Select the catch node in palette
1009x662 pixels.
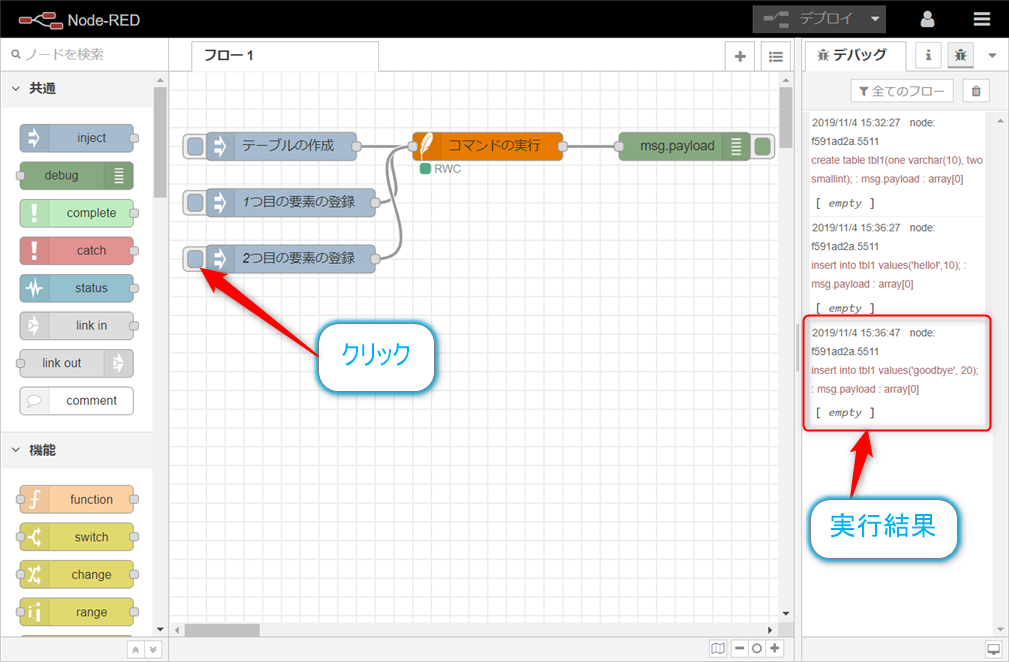(77, 250)
